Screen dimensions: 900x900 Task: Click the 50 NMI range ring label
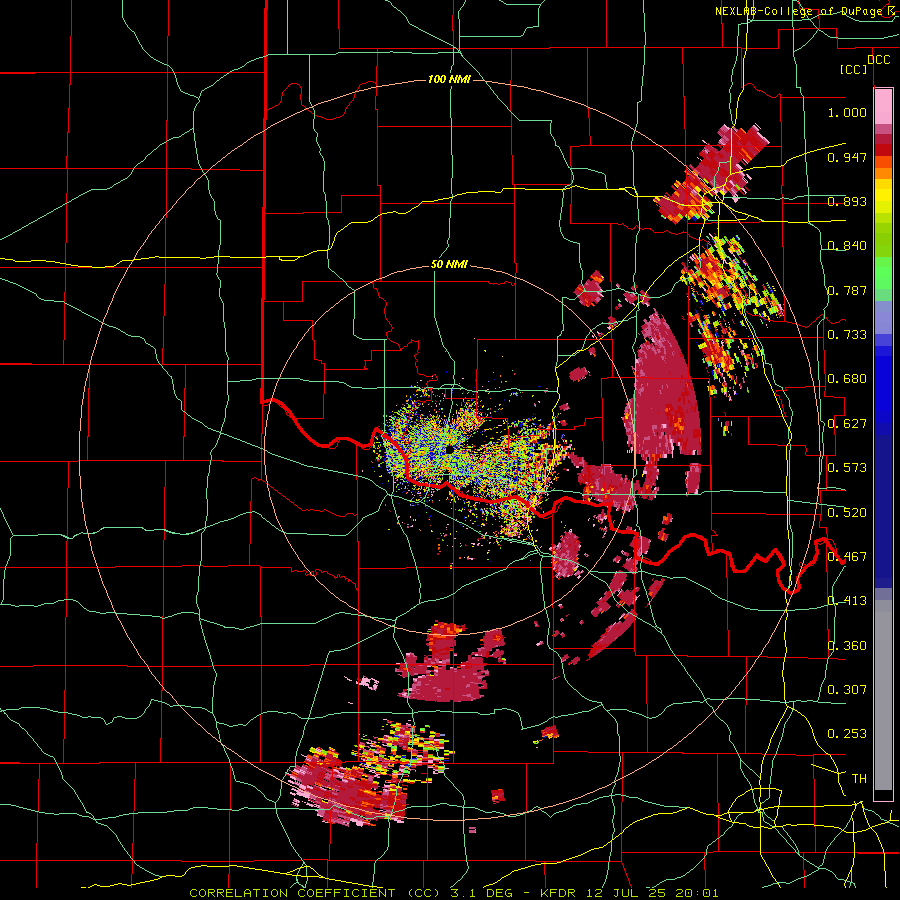(449, 265)
